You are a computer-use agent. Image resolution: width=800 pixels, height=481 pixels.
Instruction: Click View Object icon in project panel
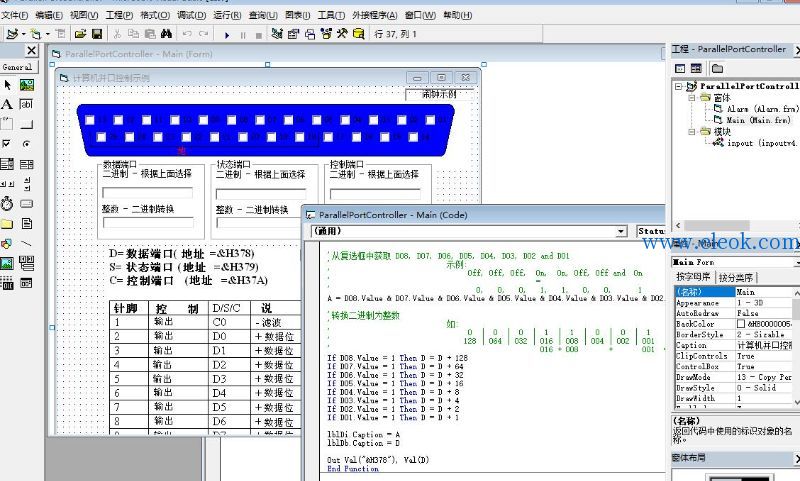[696, 68]
